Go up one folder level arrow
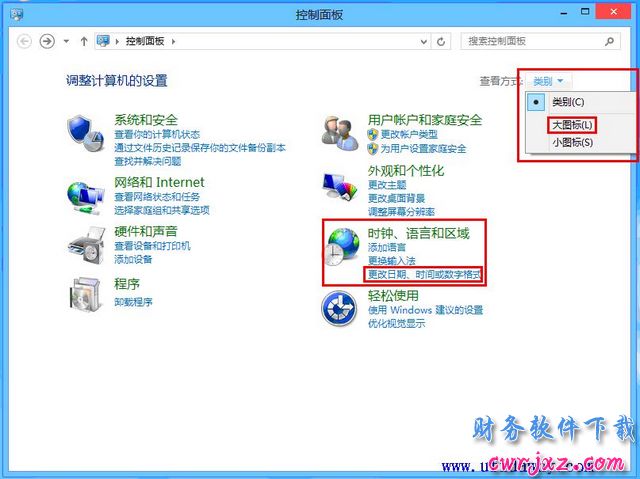 [84, 41]
